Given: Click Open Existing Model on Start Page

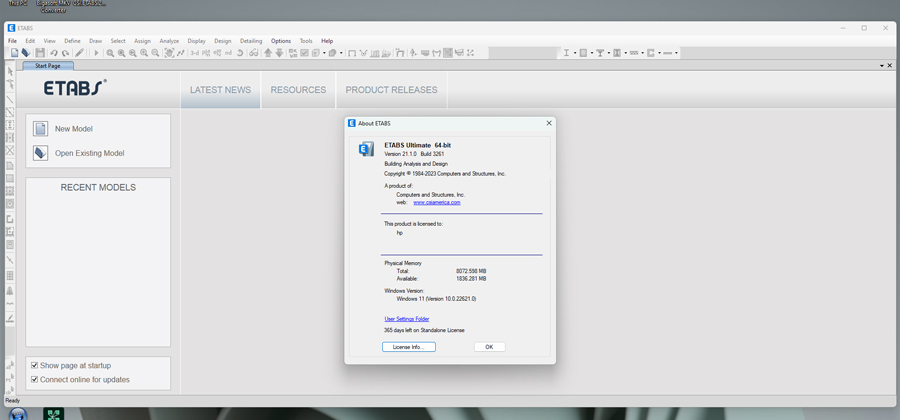Looking at the screenshot, I should click(x=90, y=153).
